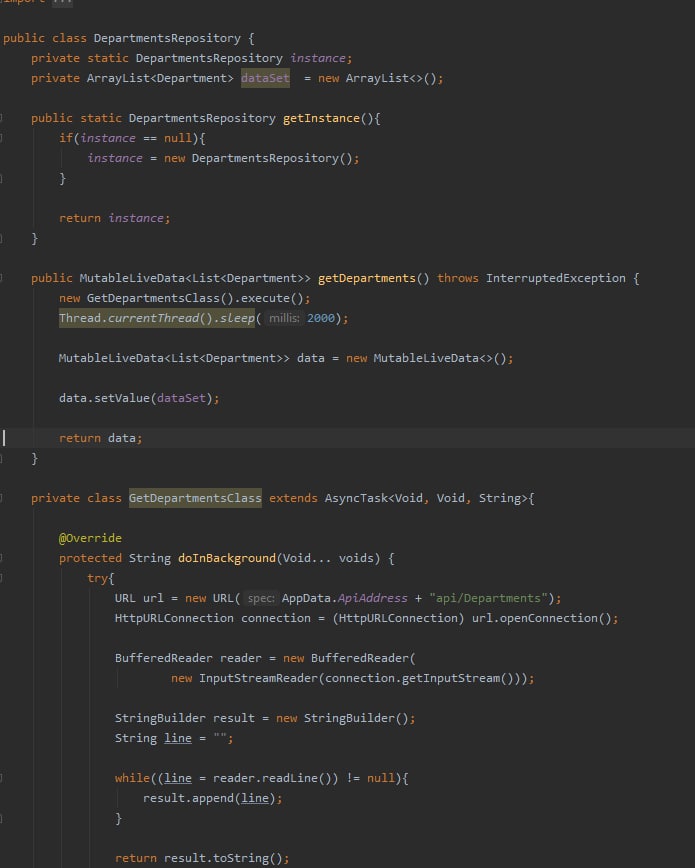695x868 pixels.
Task: Click the extends keyword
Action: (293, 498)
